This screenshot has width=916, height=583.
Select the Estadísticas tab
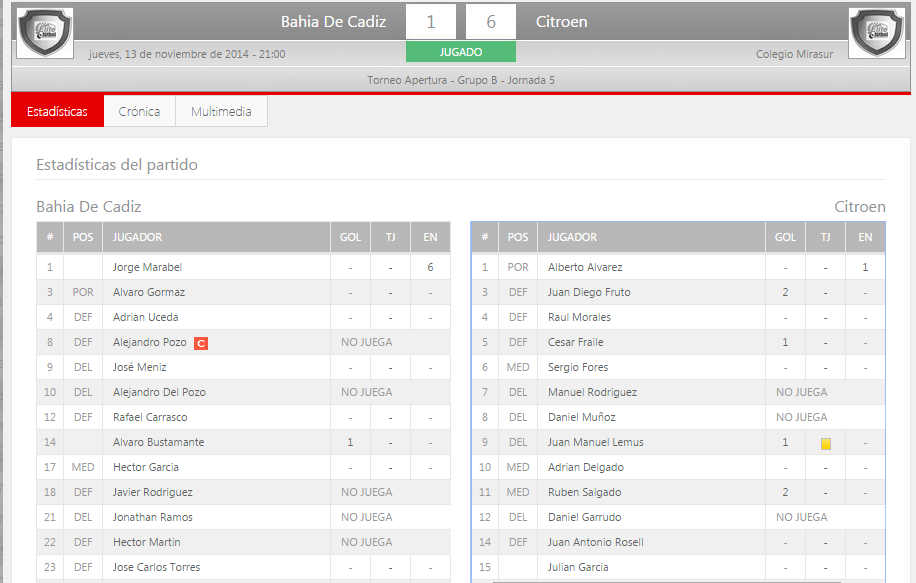click(x=57, y=112)
